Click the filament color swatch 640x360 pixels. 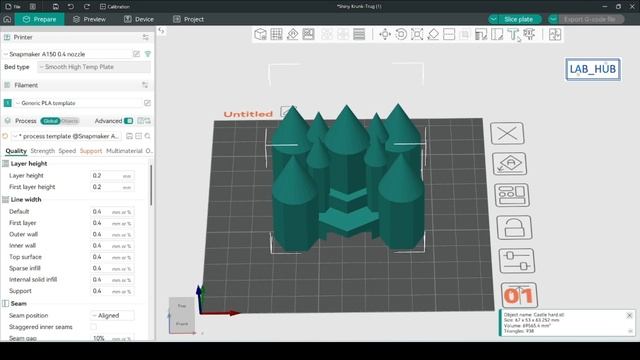pos(7,103)
